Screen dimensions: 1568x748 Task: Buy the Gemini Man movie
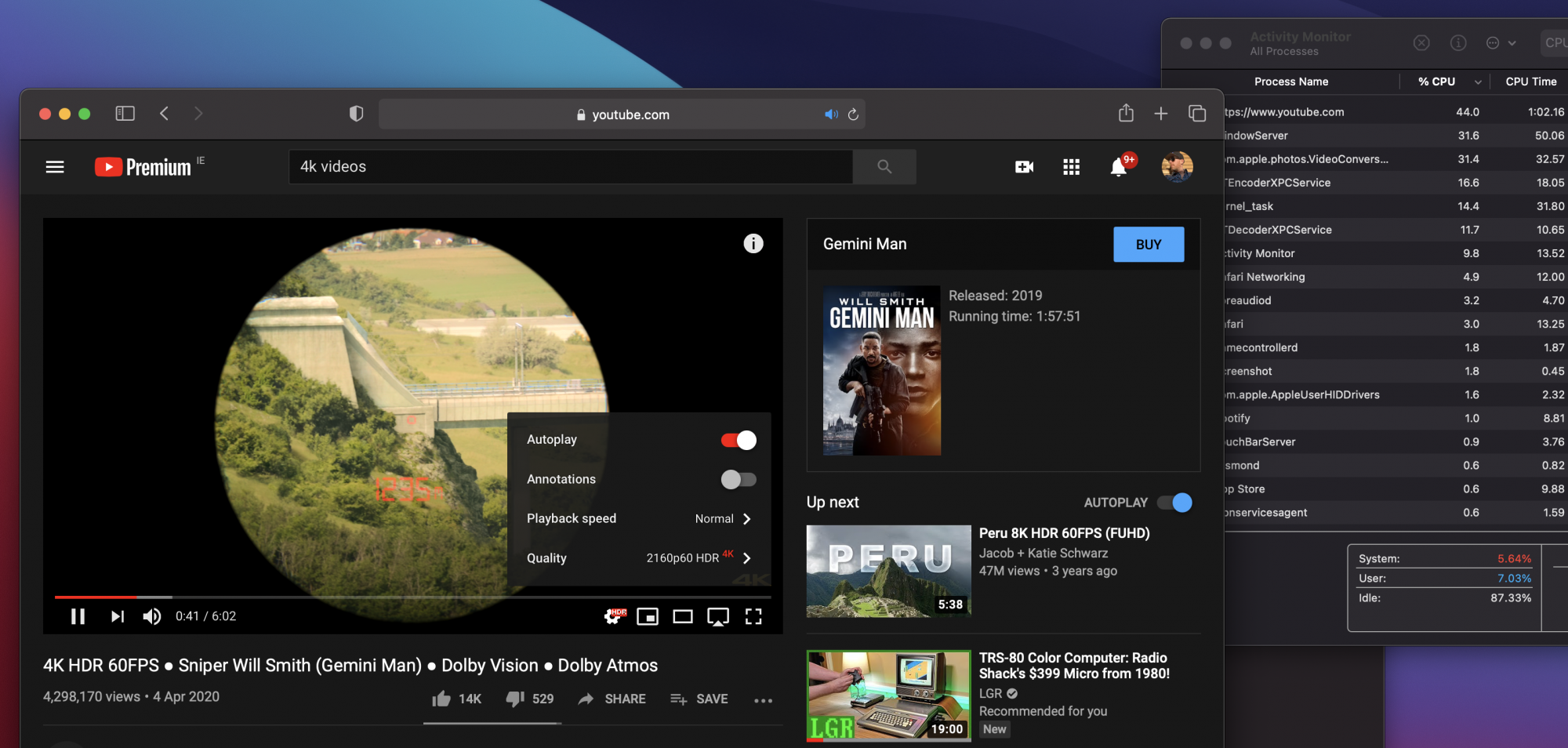point(1149,245)
